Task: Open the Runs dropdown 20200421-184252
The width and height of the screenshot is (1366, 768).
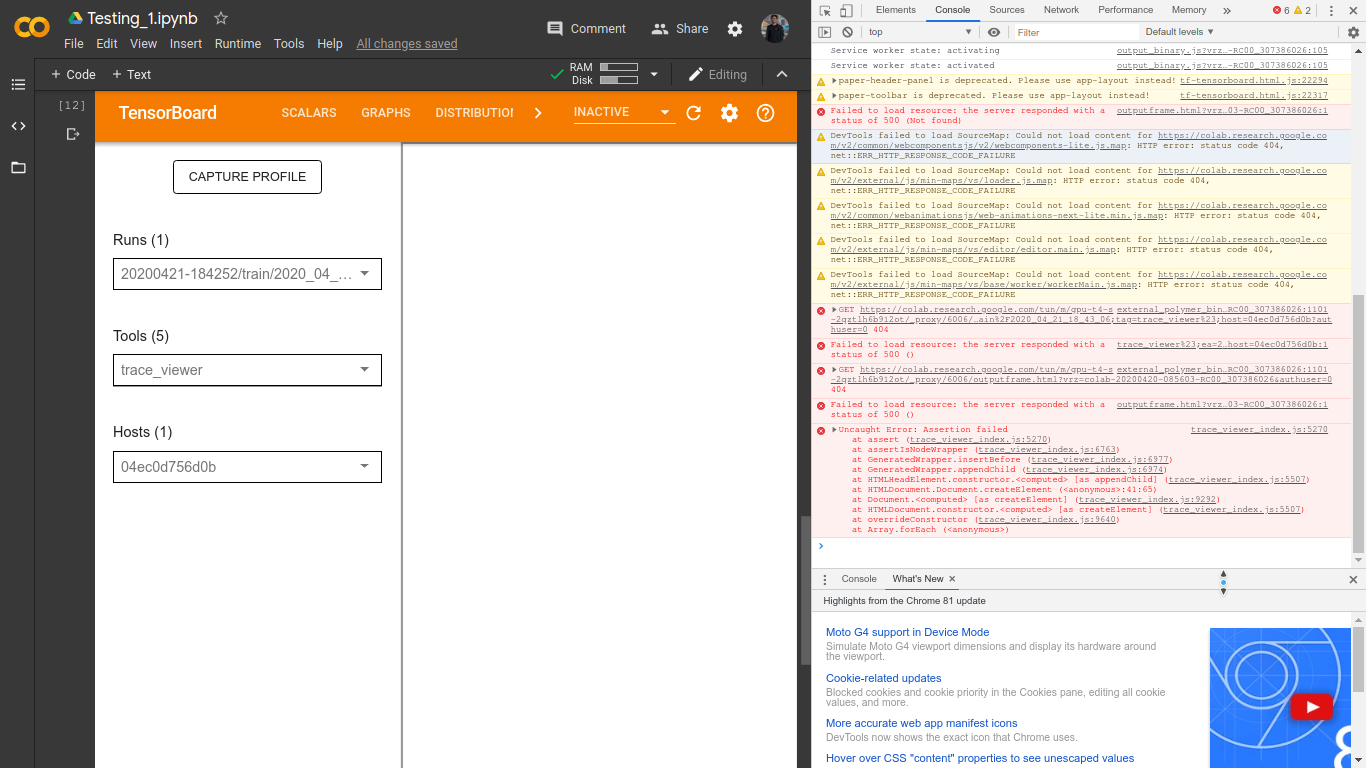Action: click(x=247, y=273)
